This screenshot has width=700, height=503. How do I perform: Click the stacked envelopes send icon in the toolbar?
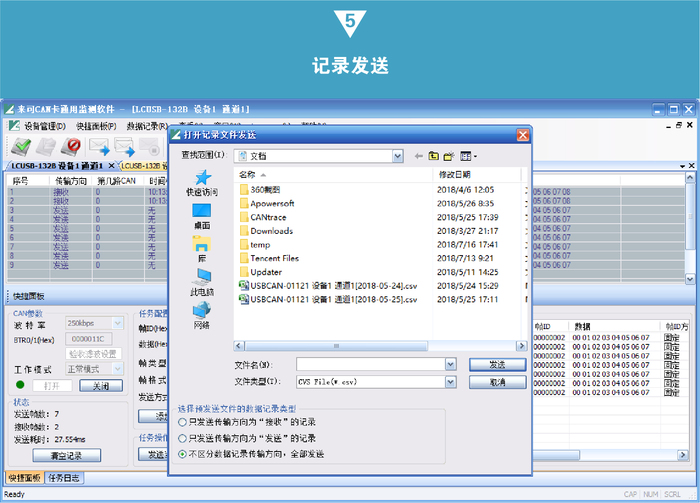pyautogui.click(x=124, y=146)
